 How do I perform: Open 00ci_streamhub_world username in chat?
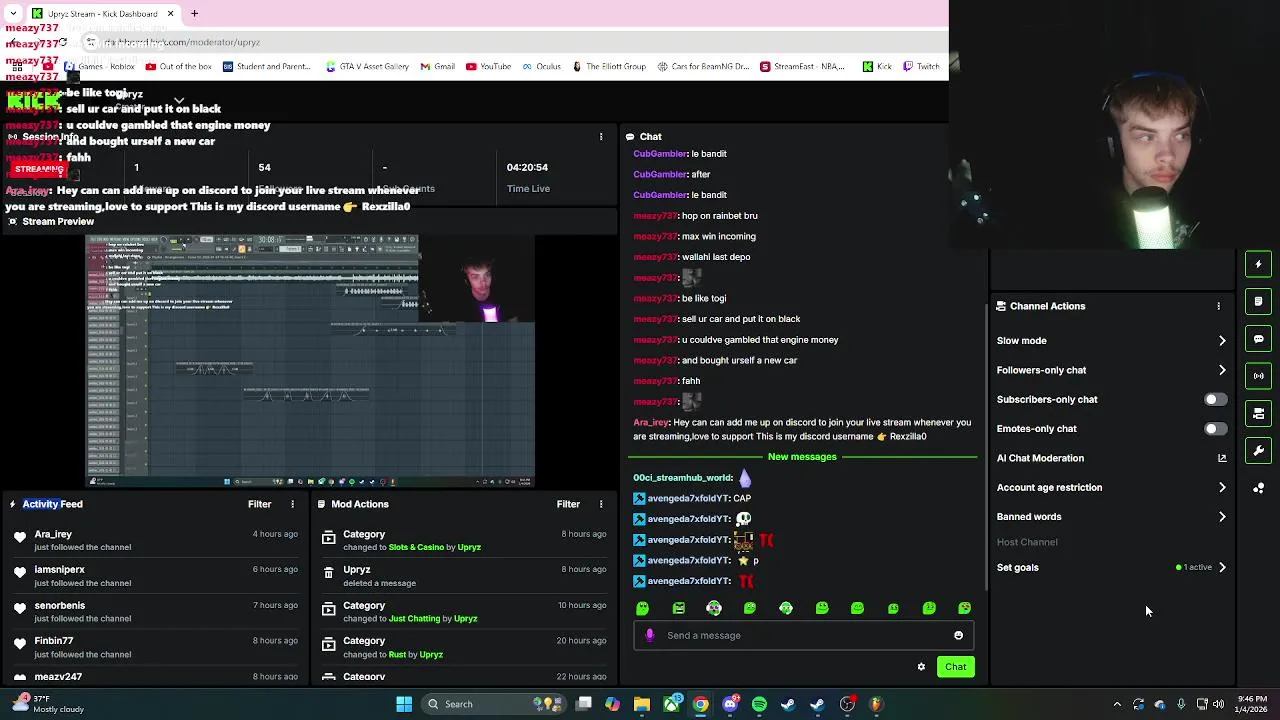click(x=683, y=478)
